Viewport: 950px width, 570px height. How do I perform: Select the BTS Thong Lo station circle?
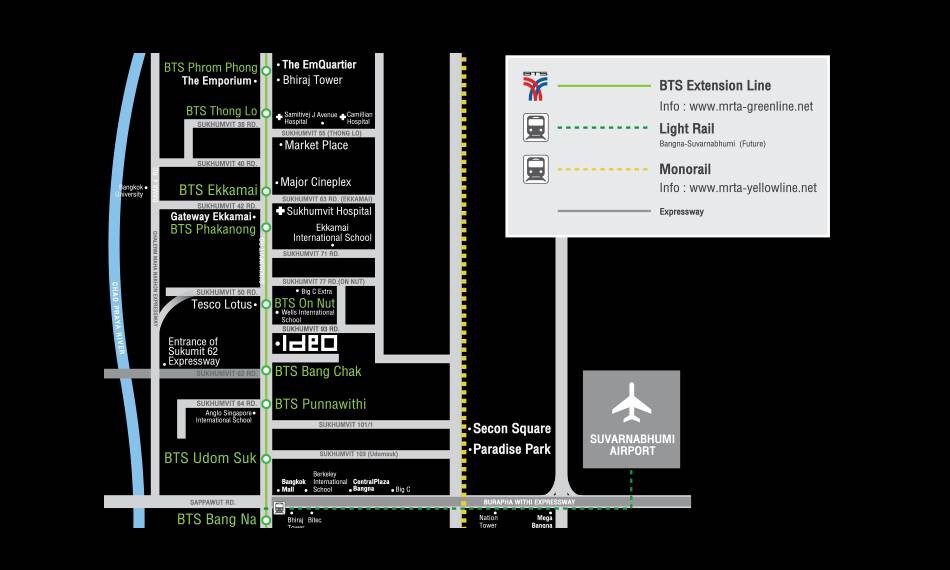point(265,113)
